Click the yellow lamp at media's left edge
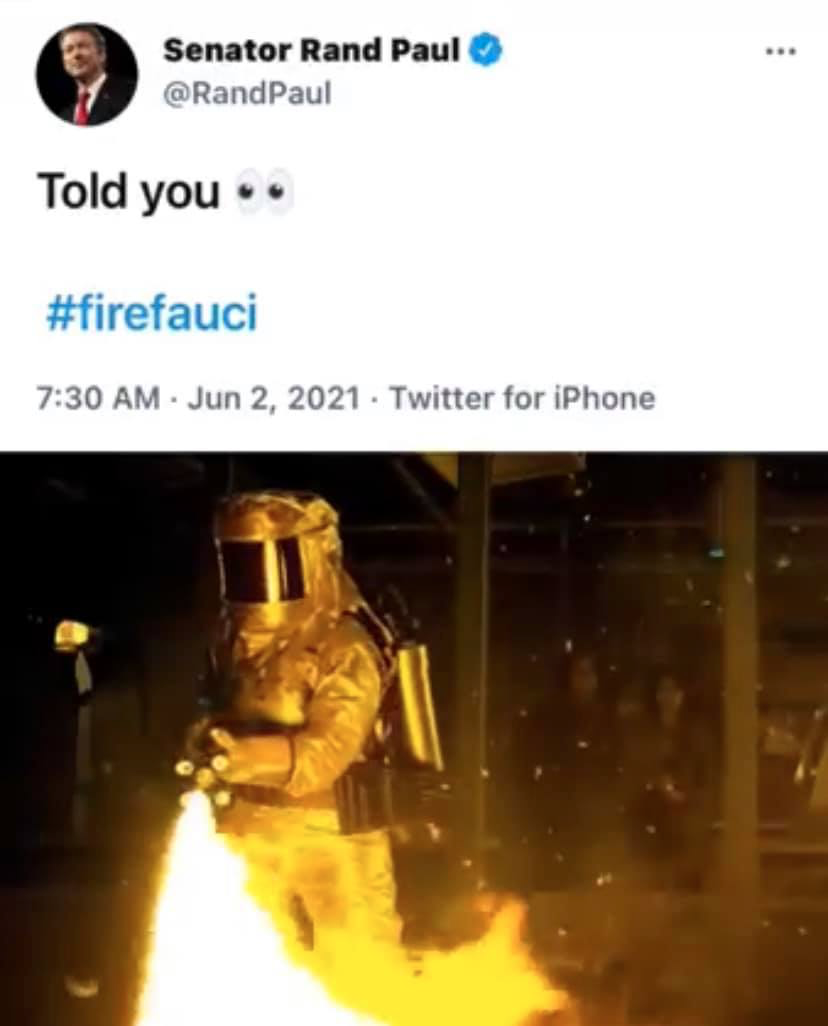The height and width of the screenshot is (1026, 828). [73, 636]
